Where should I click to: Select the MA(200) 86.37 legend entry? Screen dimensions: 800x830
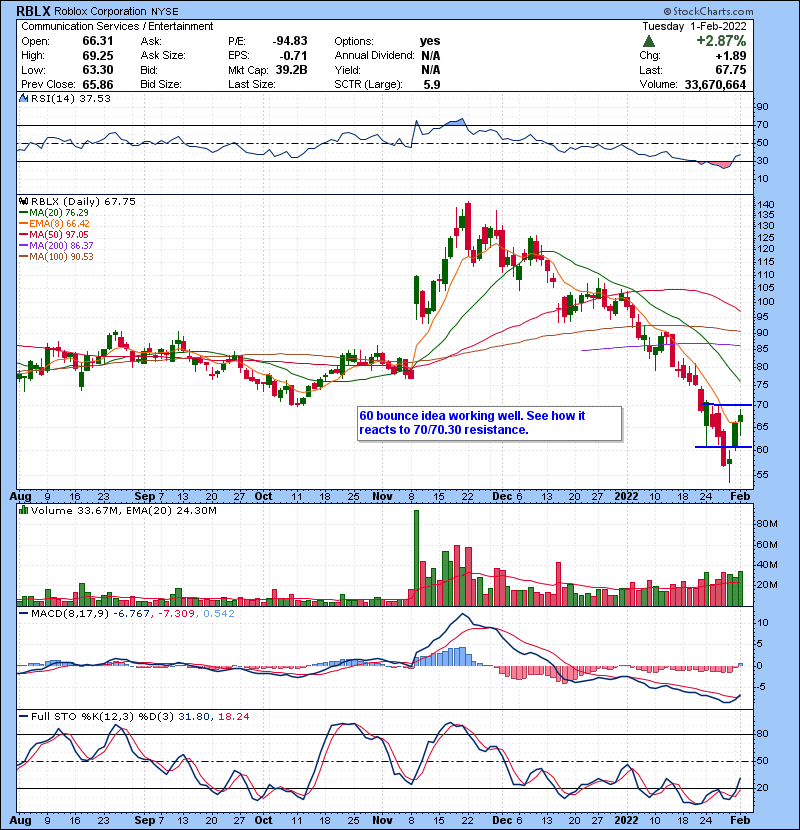coord(56,246)
